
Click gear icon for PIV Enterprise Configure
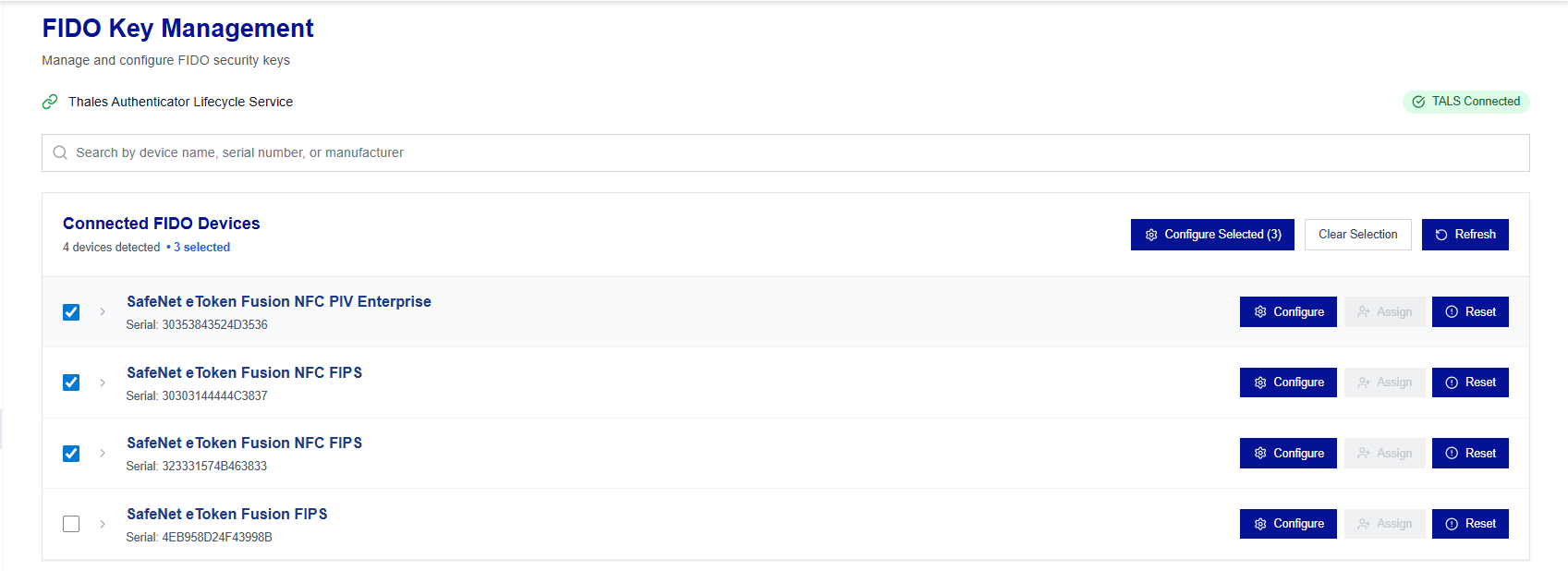coord(1260,312)
